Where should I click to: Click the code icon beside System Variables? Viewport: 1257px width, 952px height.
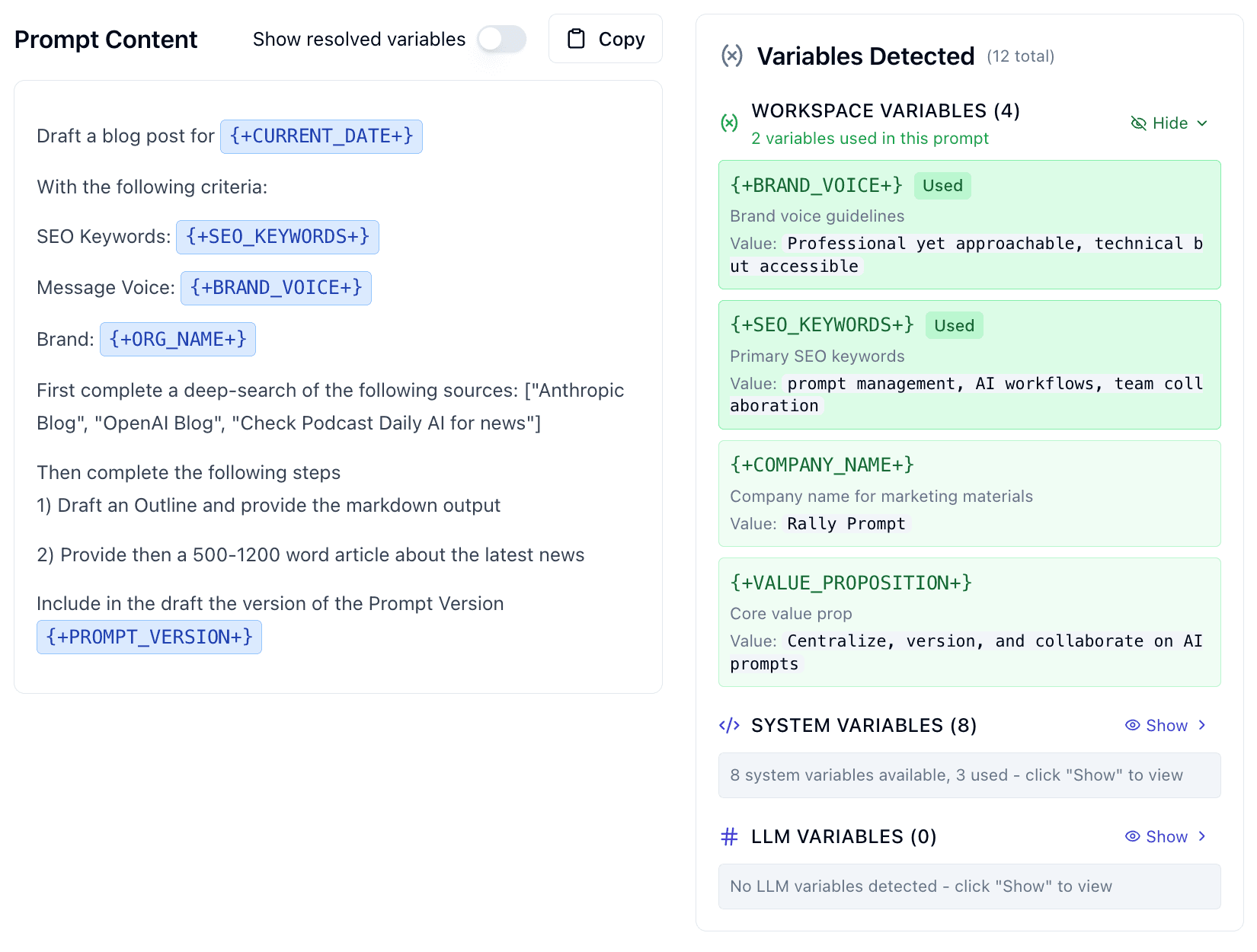pyautogui.click(x=729, y=725)
